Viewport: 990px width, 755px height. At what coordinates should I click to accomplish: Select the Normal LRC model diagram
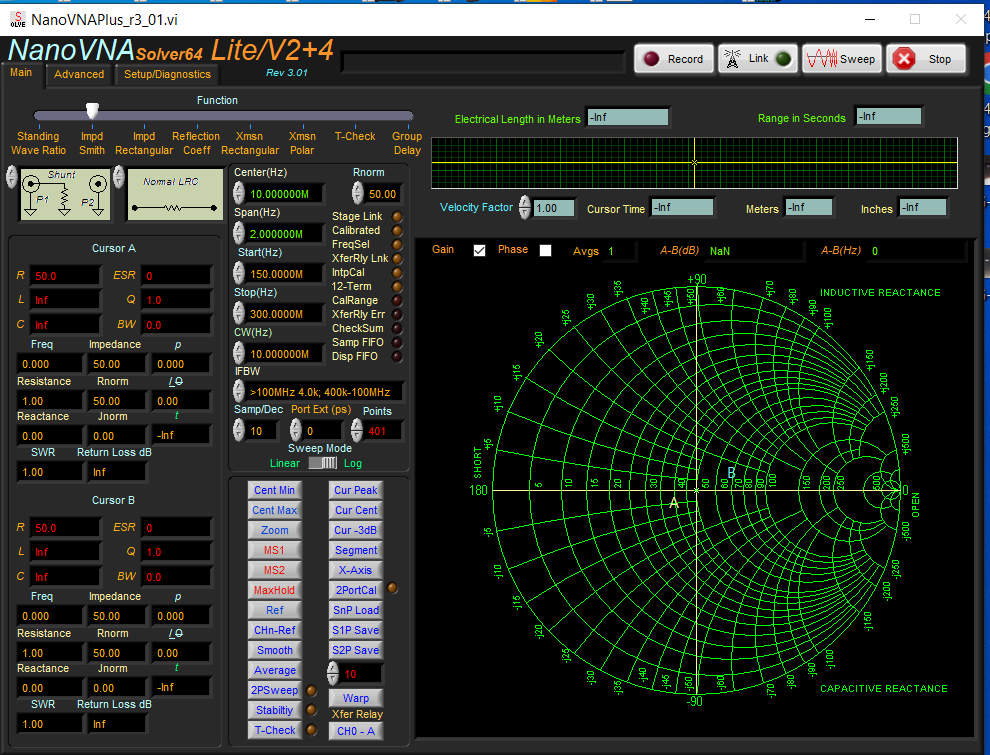(176, 194)
